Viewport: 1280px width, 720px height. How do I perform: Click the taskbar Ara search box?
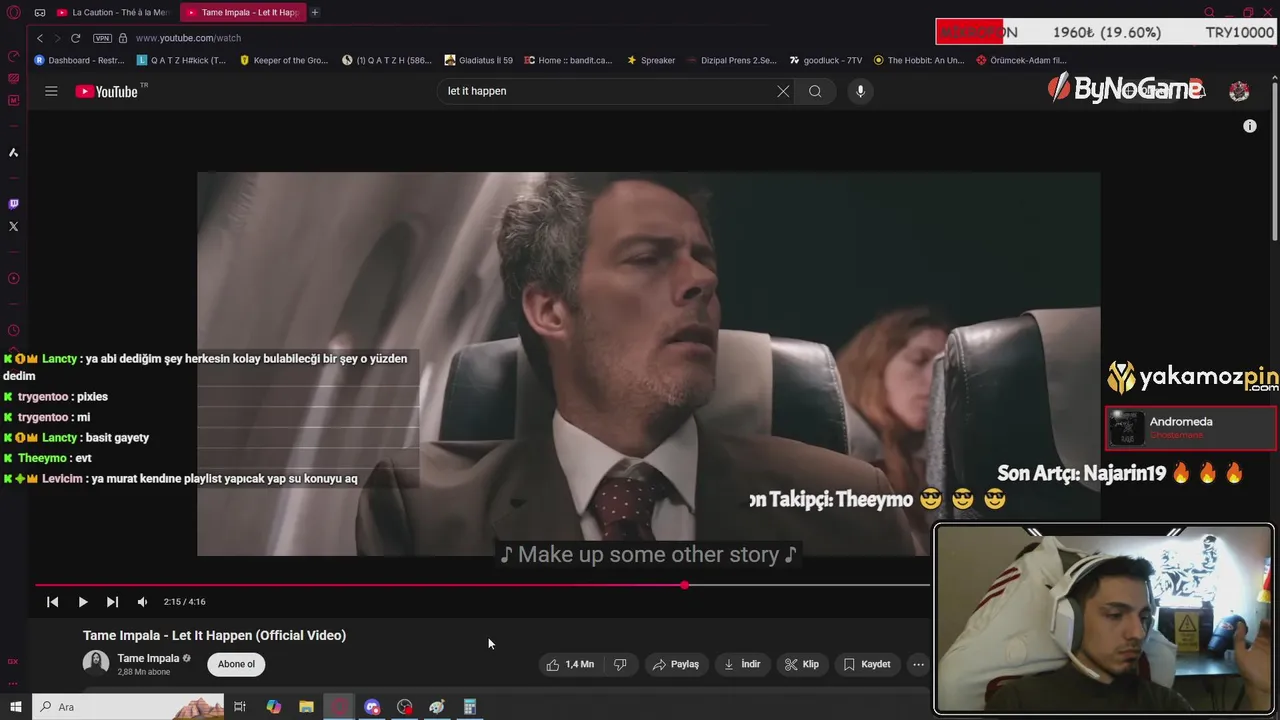click(128, 707)
